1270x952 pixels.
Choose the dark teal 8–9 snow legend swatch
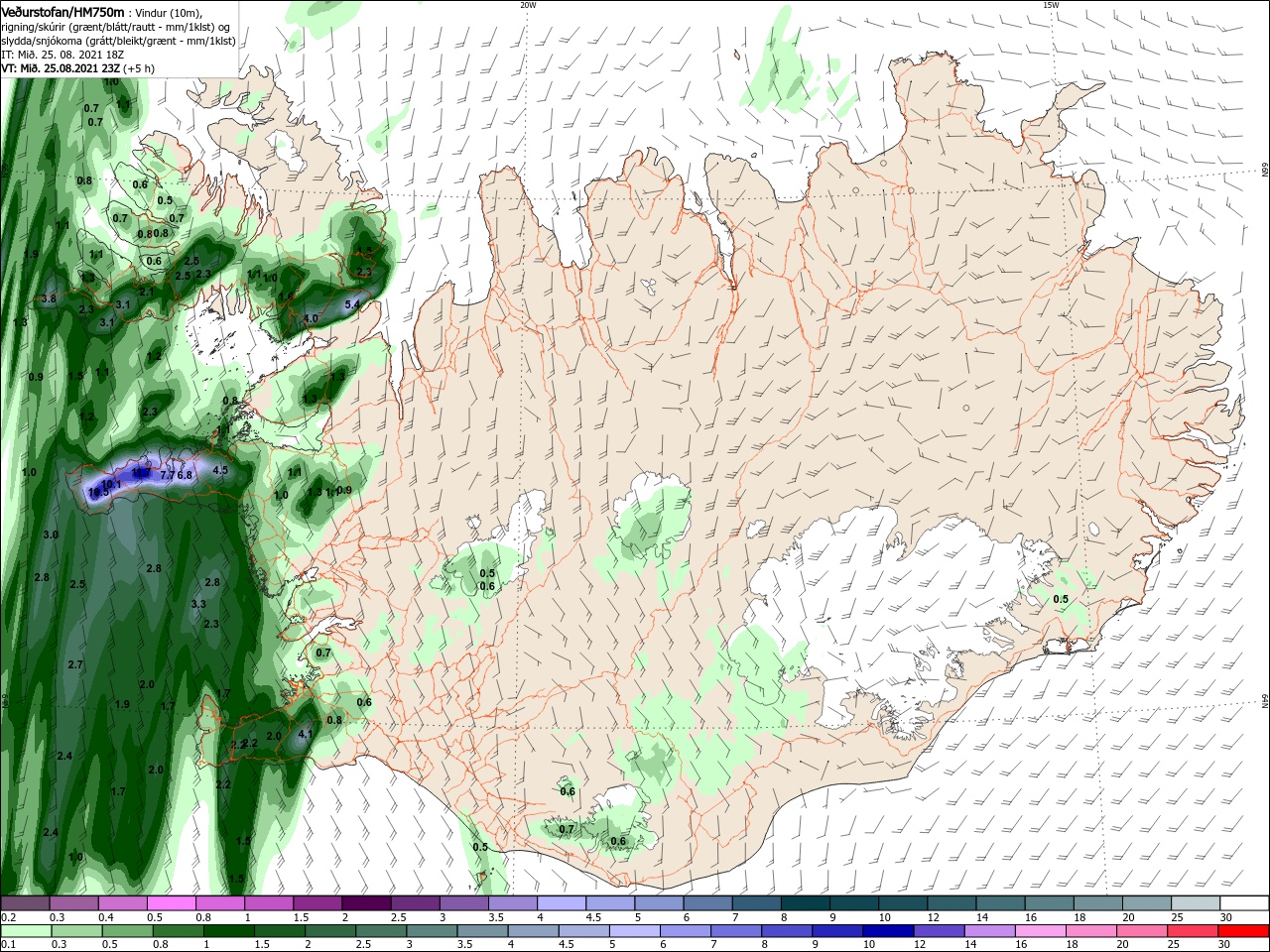tap(806, 903)
